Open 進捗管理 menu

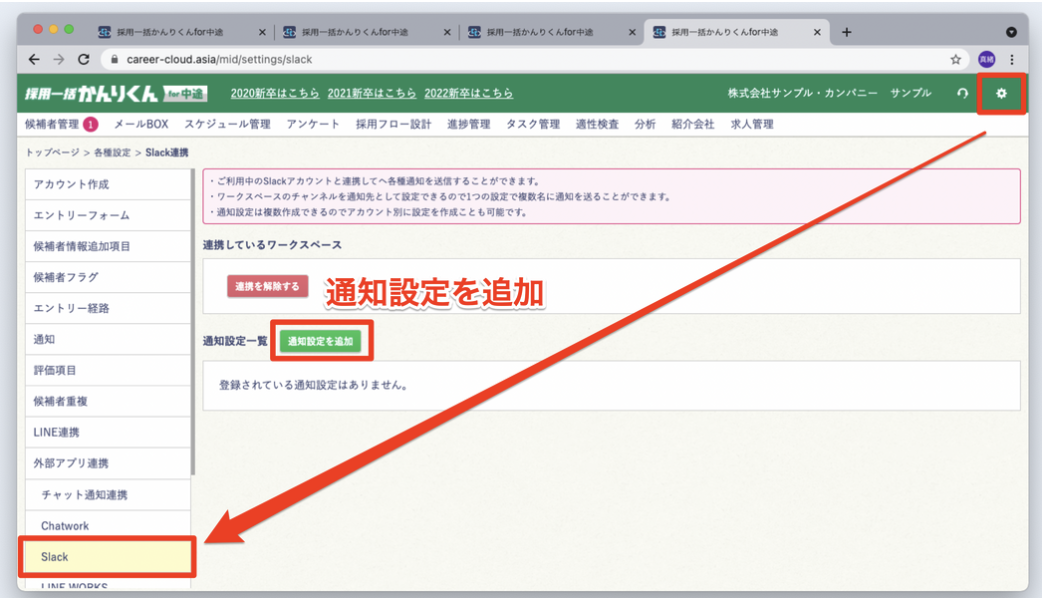tap(469, 124)
